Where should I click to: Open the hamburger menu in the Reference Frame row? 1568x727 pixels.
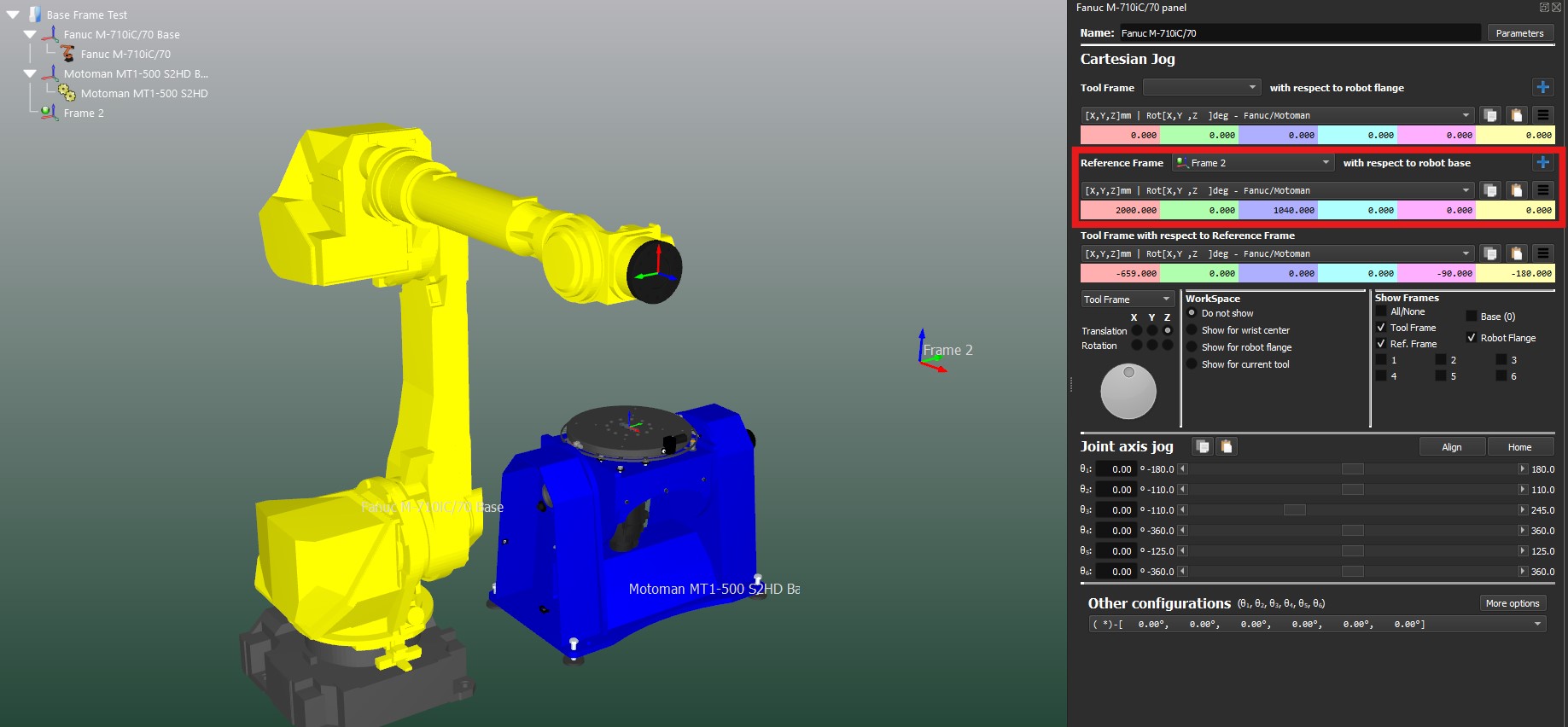click(1542, 190)
